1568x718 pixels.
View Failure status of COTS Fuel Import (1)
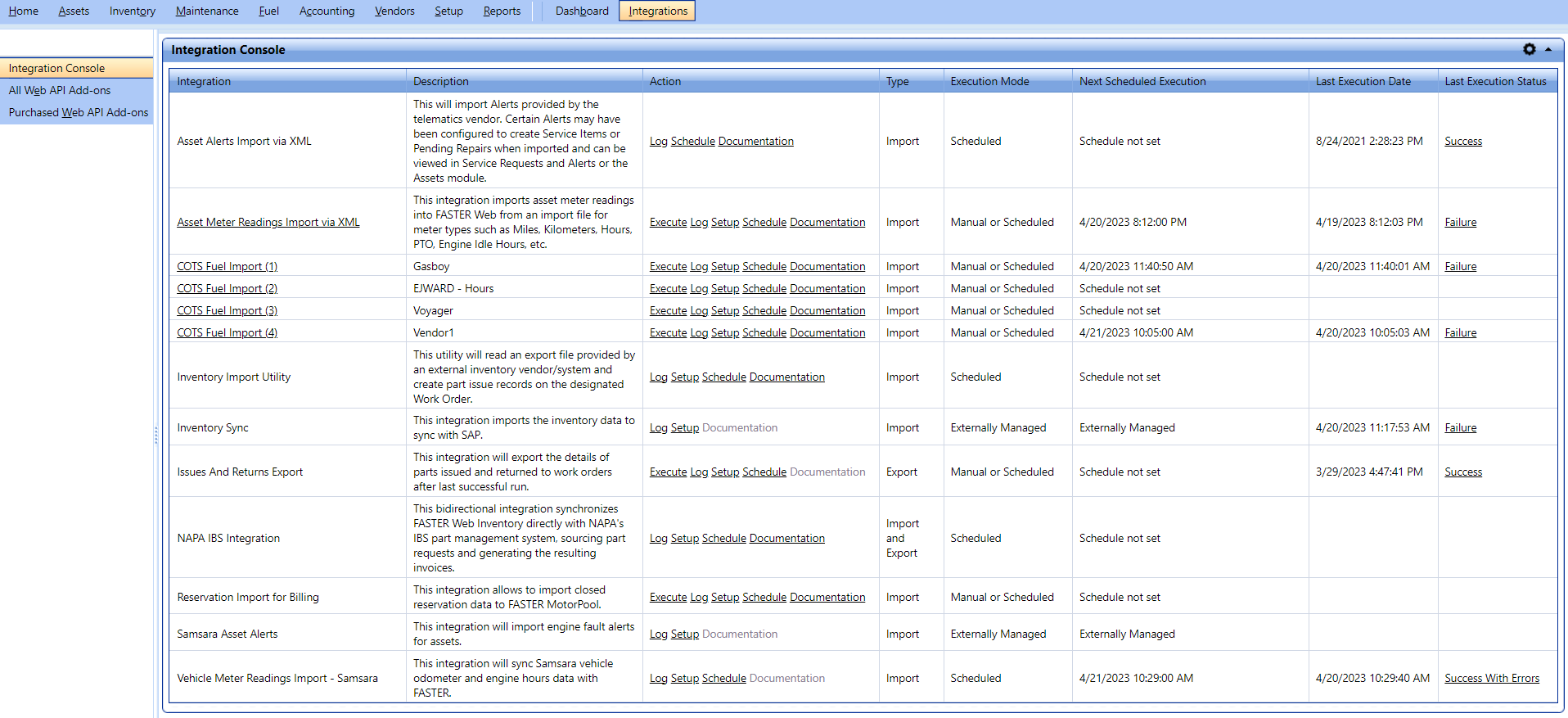point(1461,266)
